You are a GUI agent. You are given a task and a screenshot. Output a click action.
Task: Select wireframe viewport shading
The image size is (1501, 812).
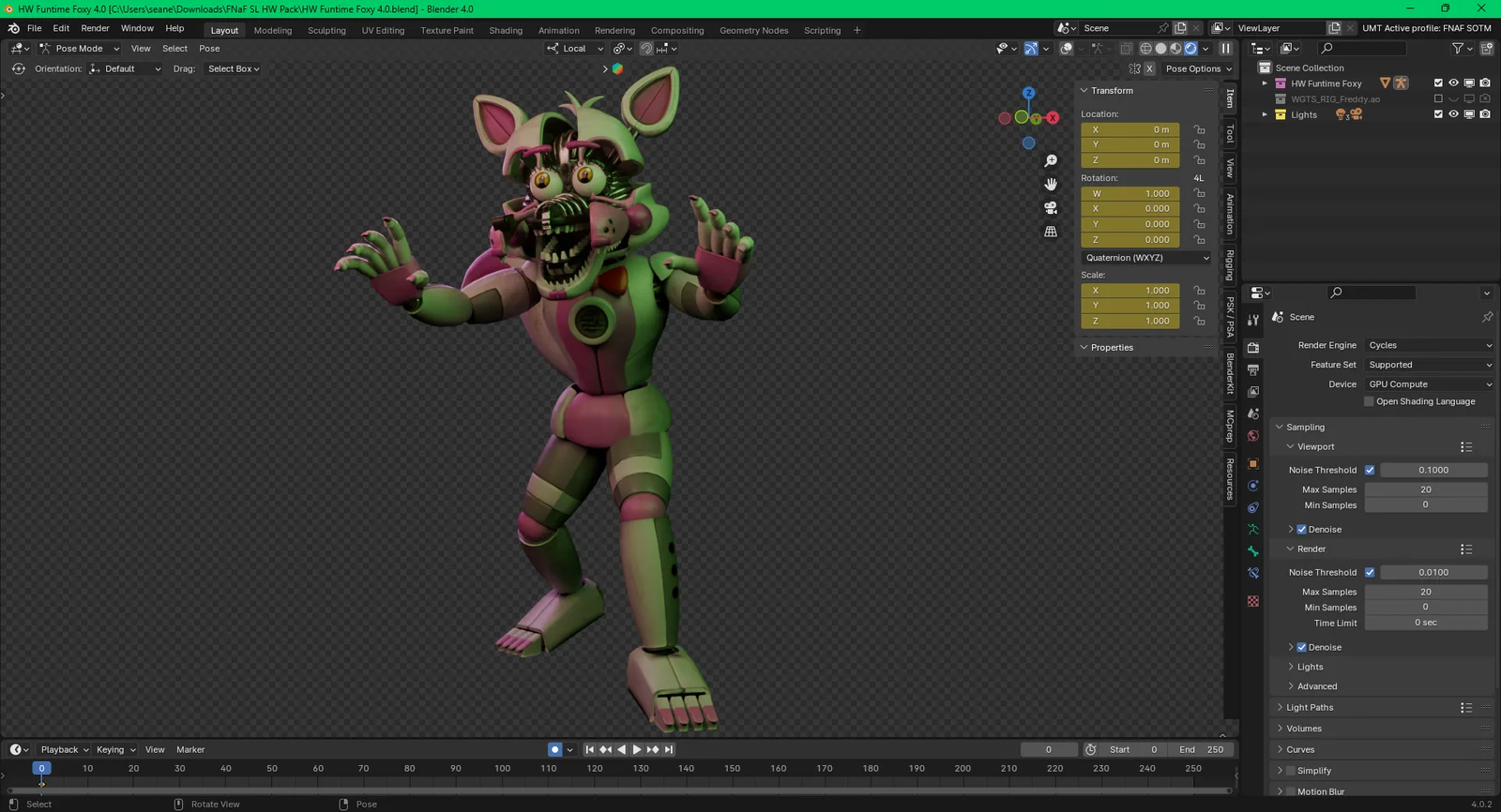1145,49
